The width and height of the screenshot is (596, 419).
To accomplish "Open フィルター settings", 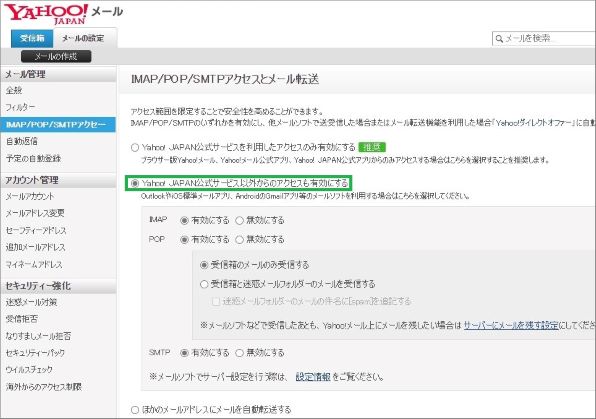I will click(21, 107).
